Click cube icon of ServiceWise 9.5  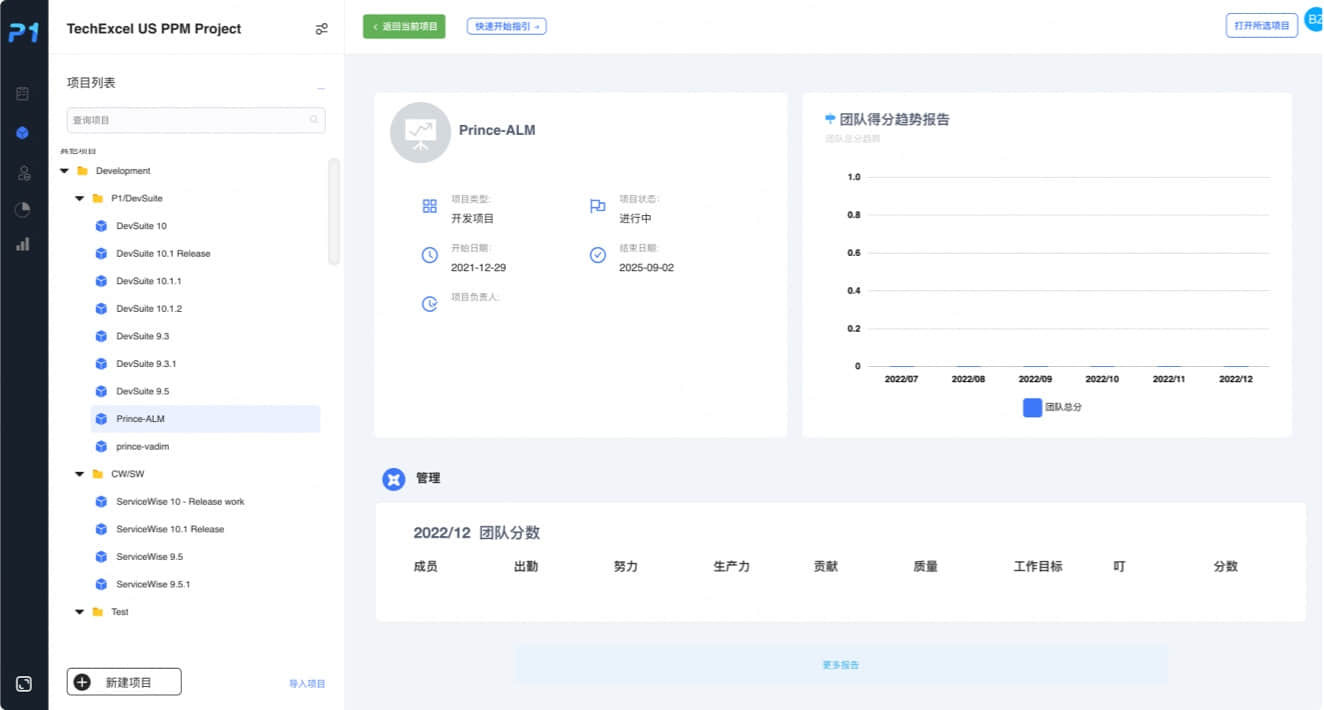pyautogui.click(x=100, y=557)
